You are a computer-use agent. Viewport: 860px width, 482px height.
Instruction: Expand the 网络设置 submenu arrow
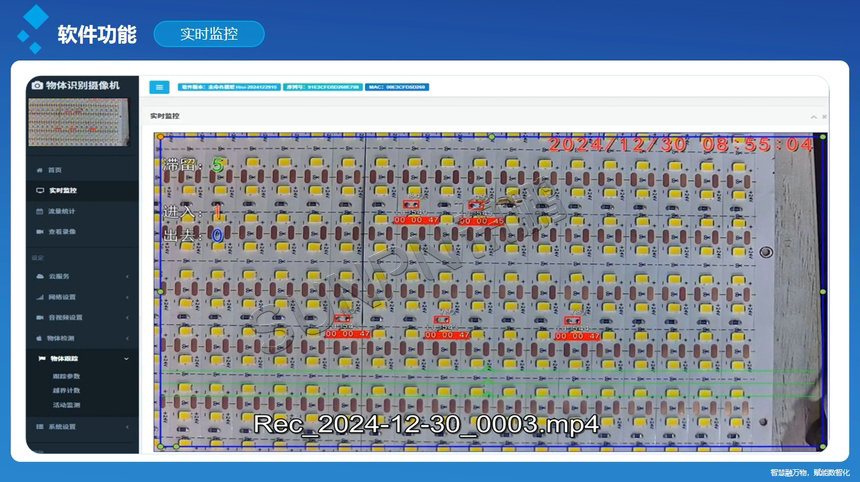[x=127, y=297]
